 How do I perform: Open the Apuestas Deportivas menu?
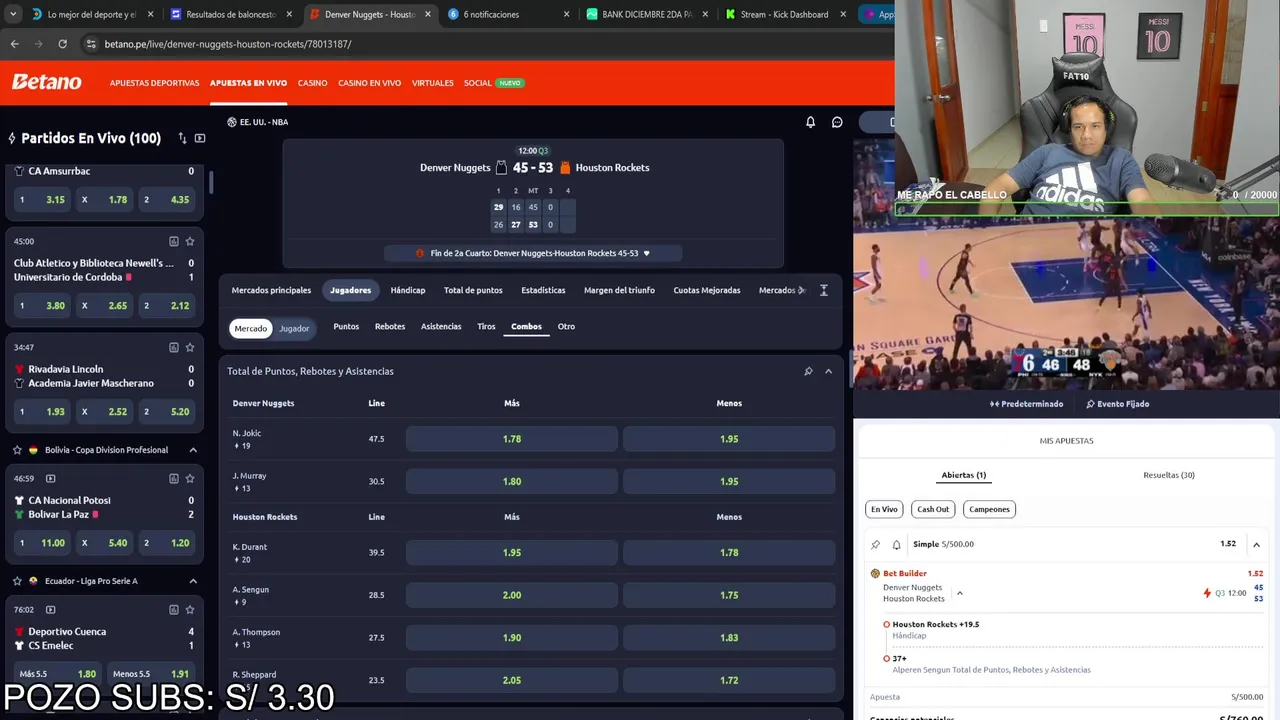click(154, 83)
